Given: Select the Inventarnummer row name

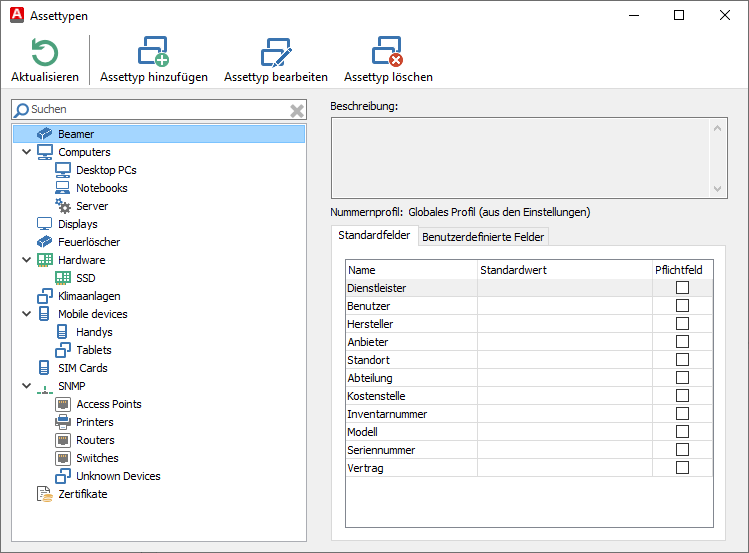Looking at the screenshot, I should pos(387,414).
